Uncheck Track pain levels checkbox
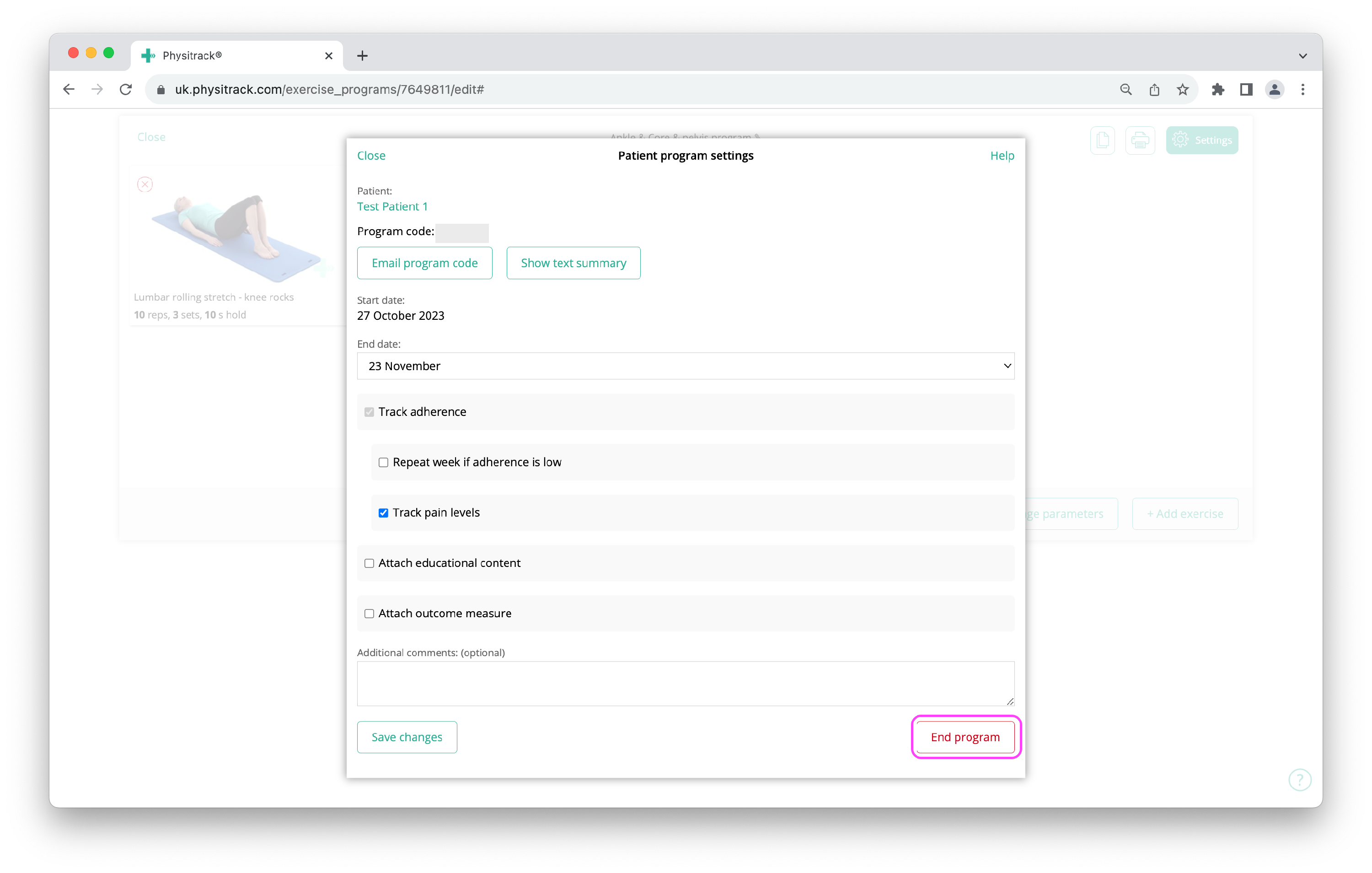This screenshot has height=873, width=1372. 383,512
